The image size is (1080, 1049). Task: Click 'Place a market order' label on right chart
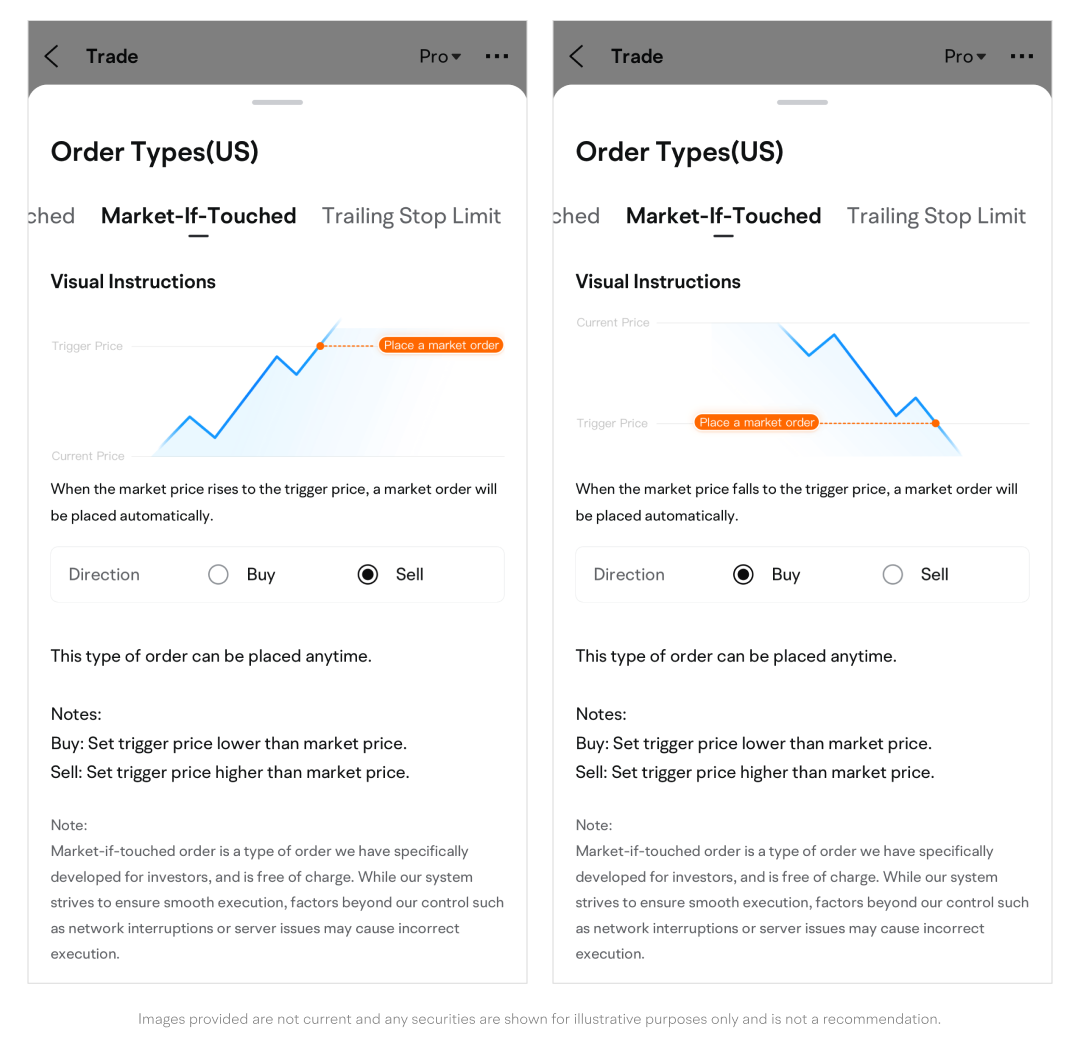[x=756, y=423]
